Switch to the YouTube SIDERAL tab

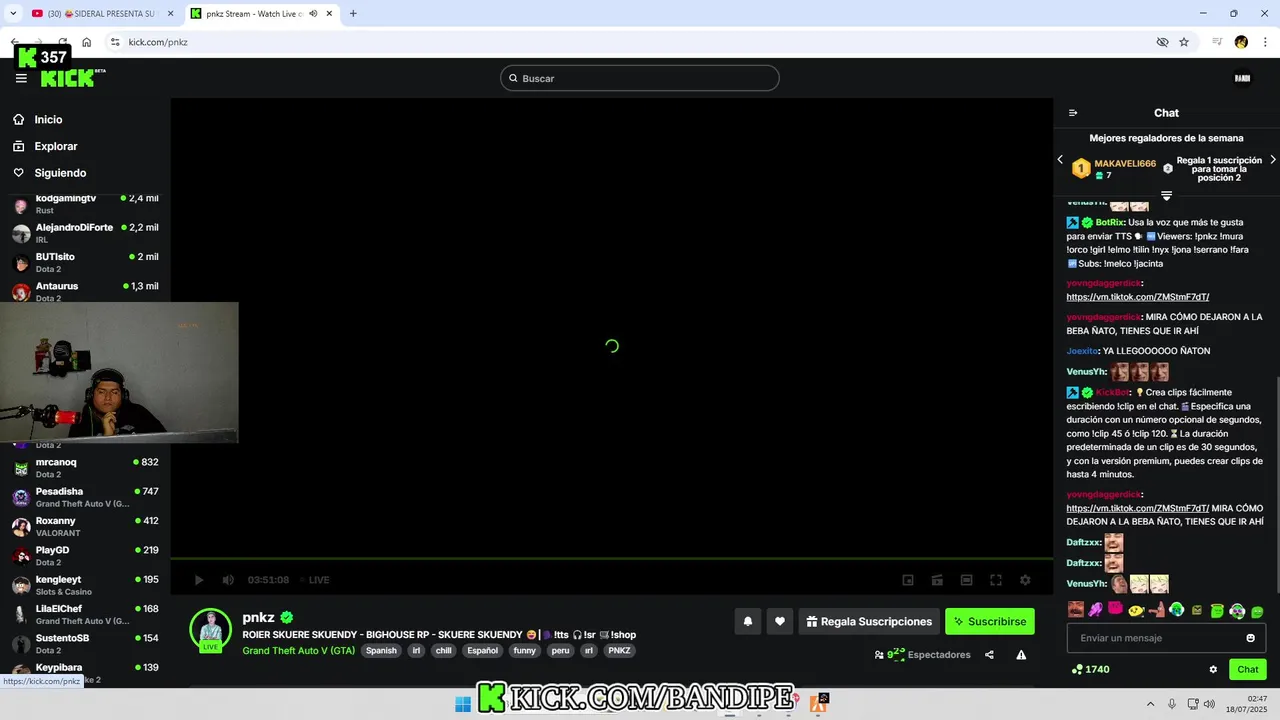coord(100,14)
